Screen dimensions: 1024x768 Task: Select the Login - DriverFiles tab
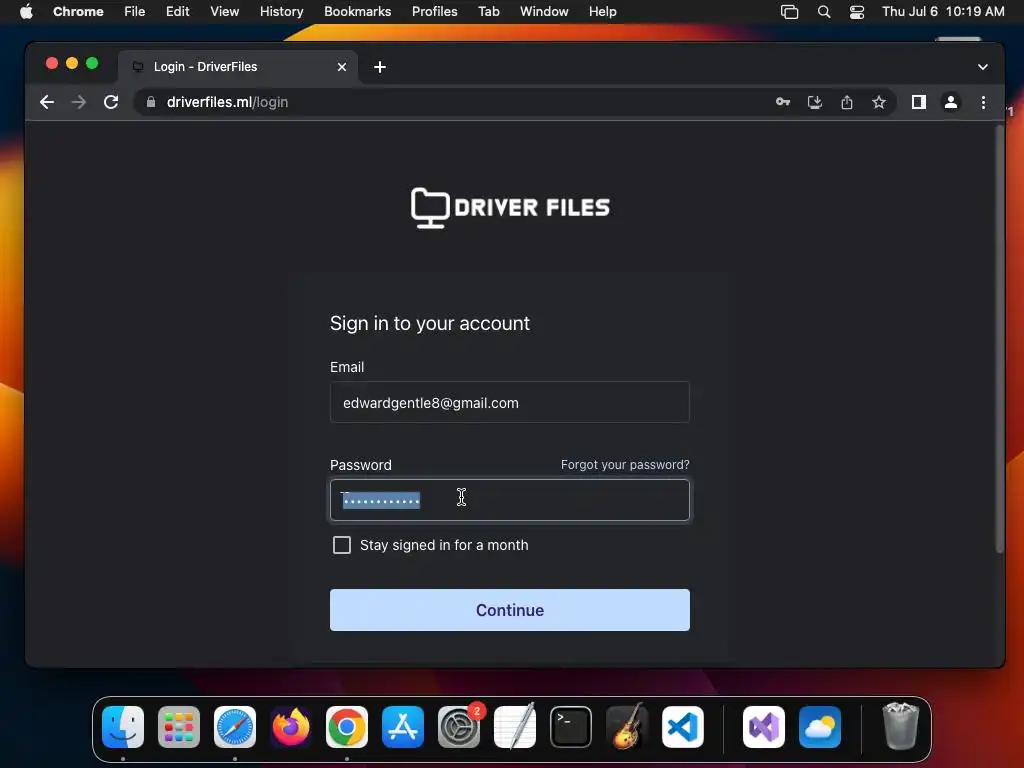(238, 67)
